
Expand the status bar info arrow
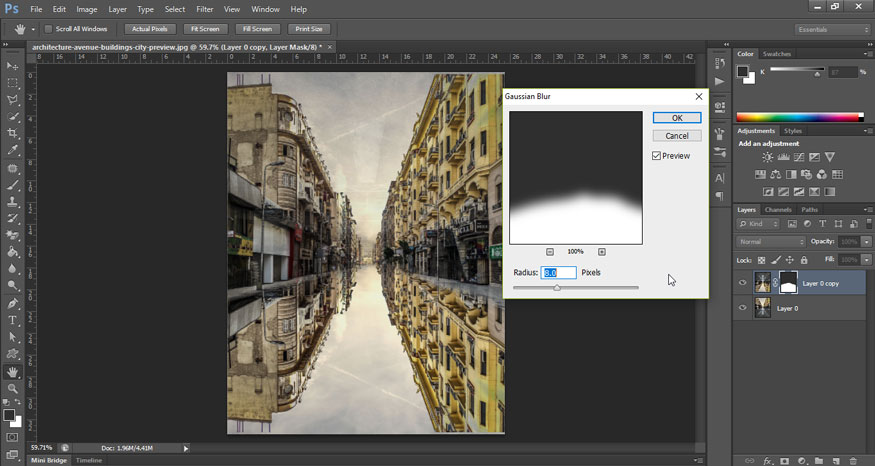(x=186, y=448)
